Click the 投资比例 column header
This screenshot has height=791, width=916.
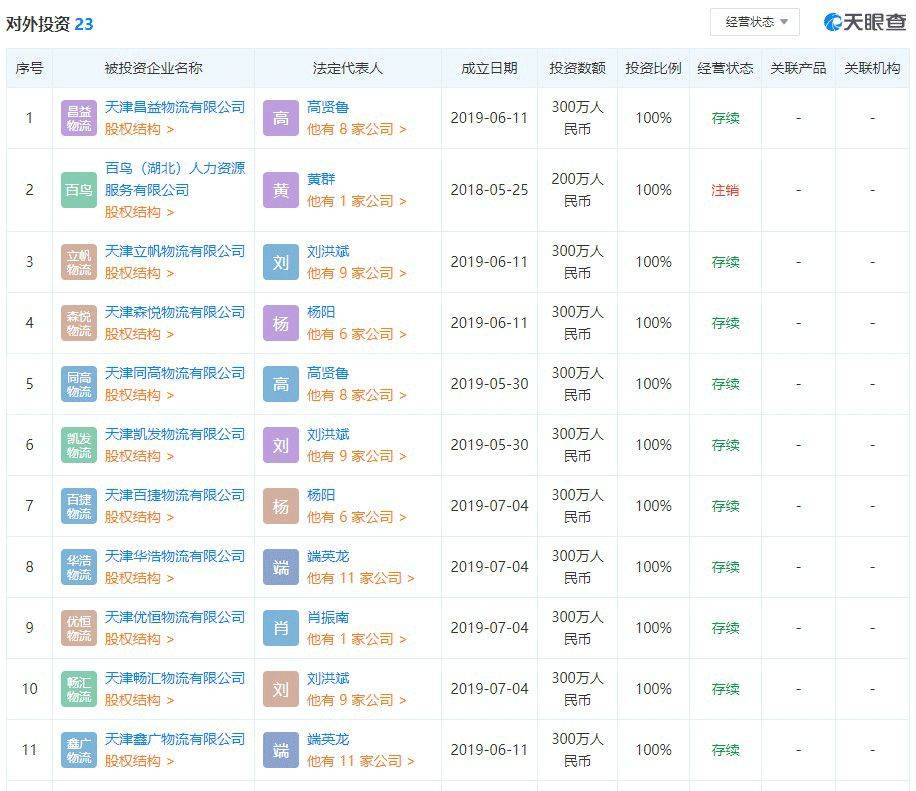[x=653, y=68]
